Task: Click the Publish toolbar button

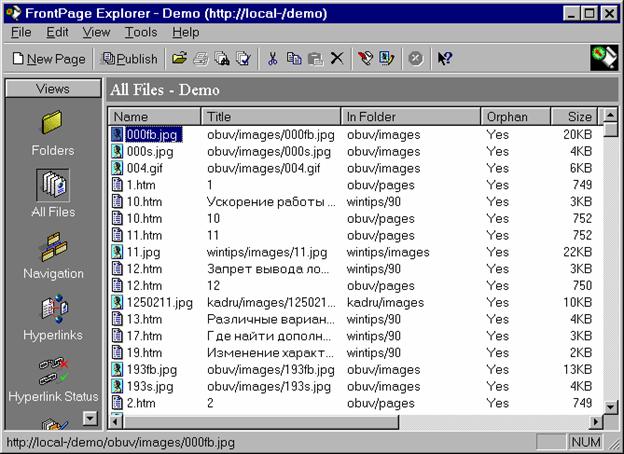Action: [130, 59]
